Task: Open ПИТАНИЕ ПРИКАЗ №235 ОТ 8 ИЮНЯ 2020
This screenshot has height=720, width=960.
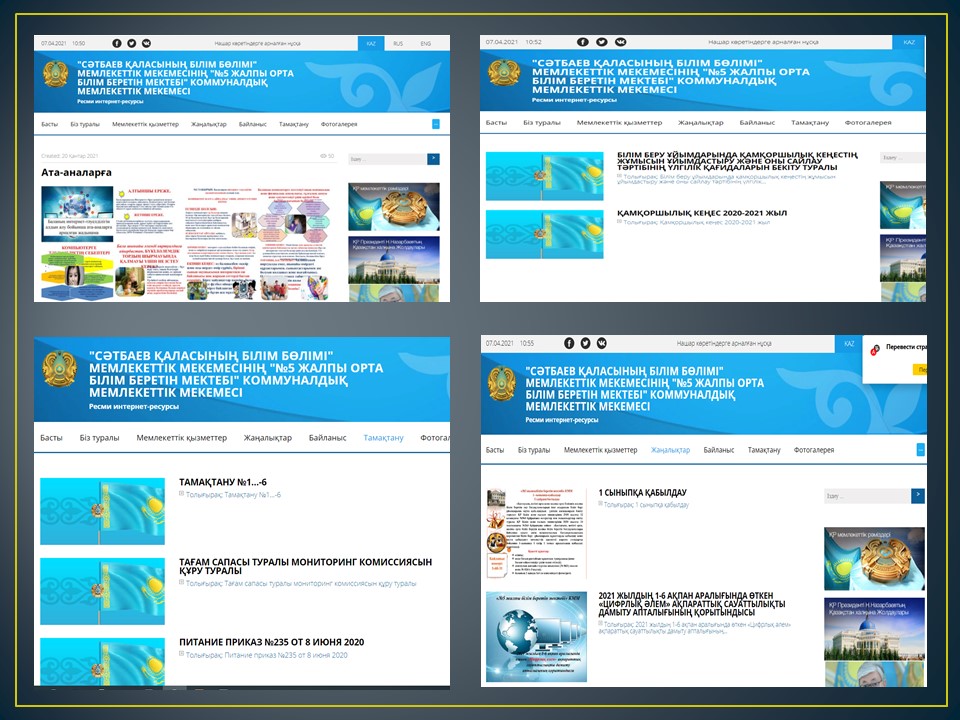Action: (x=271, y=642)
